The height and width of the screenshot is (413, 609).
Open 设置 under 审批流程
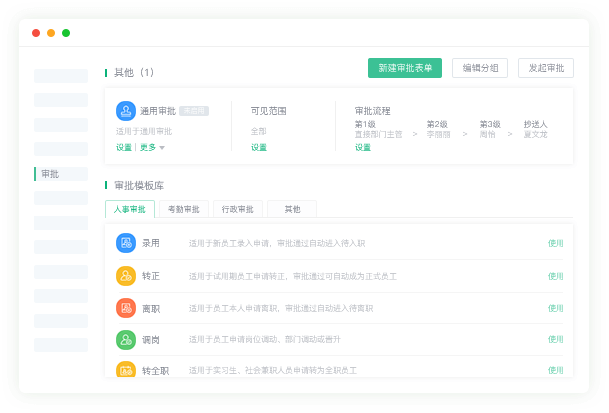[363, 147]
